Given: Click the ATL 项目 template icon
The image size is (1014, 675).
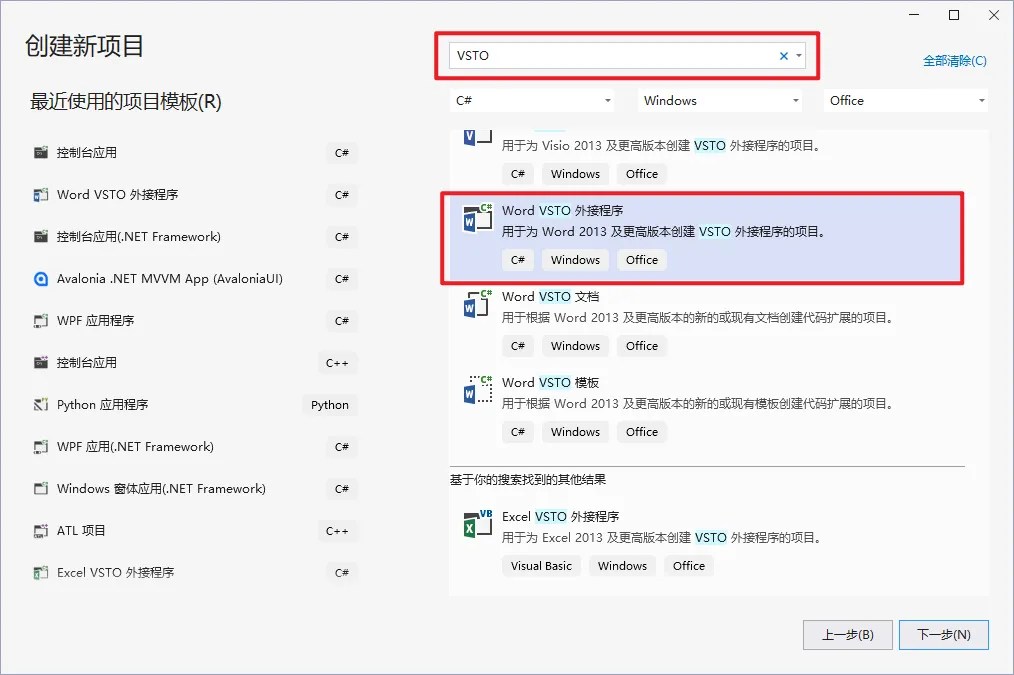Looking at the screenshot, I should pyautogui.click(x=41, y=531).
